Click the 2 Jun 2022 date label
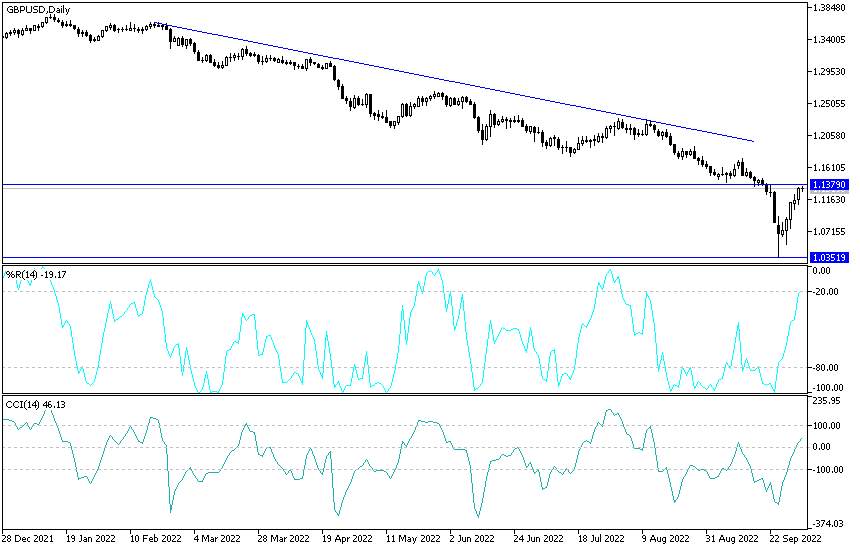The image size is (860, 550). [x=472, y=538]
